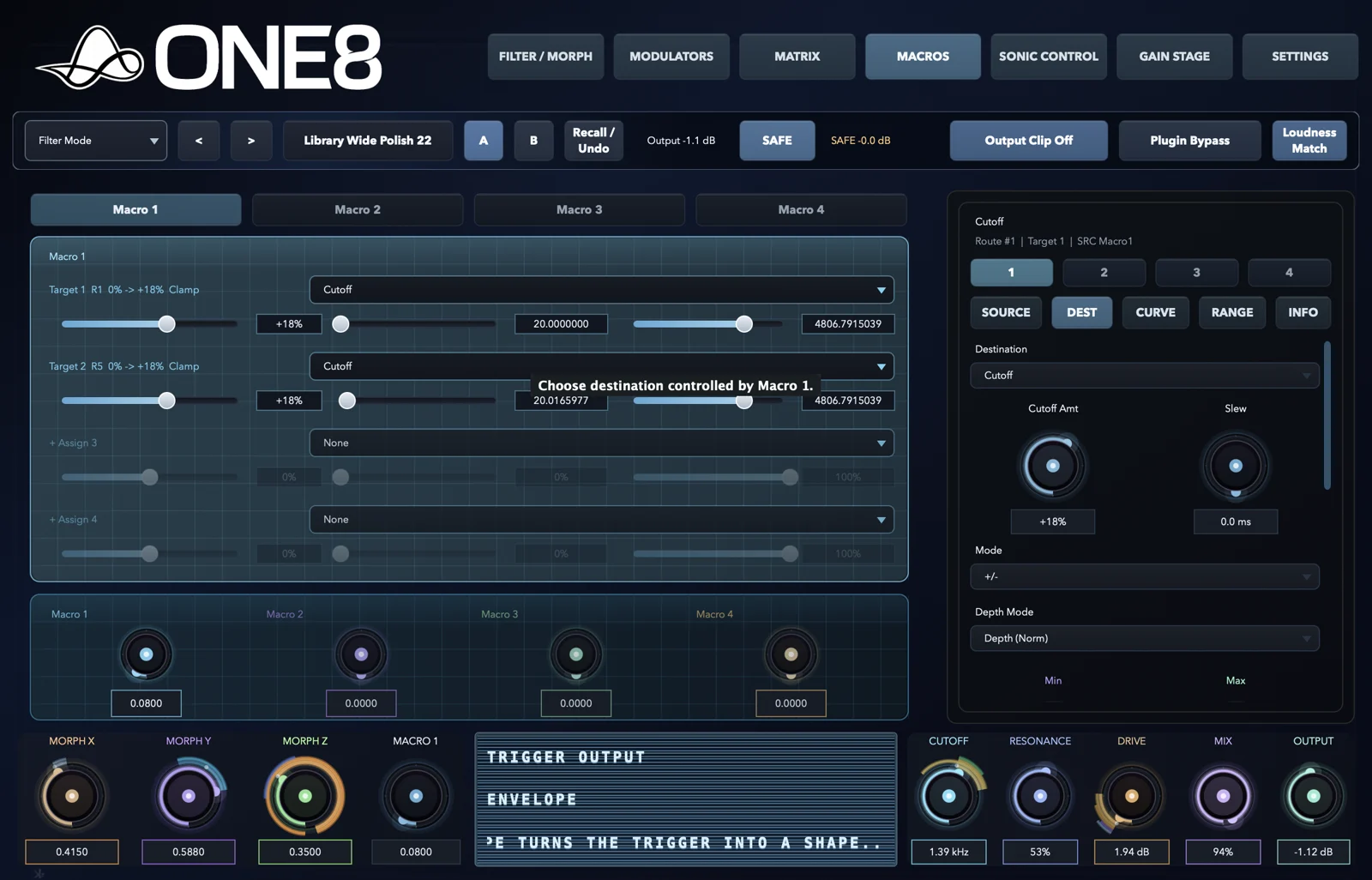Viewport: 1372px width, 880px height.
Task: Select route slot 3
Action: 1196,272
